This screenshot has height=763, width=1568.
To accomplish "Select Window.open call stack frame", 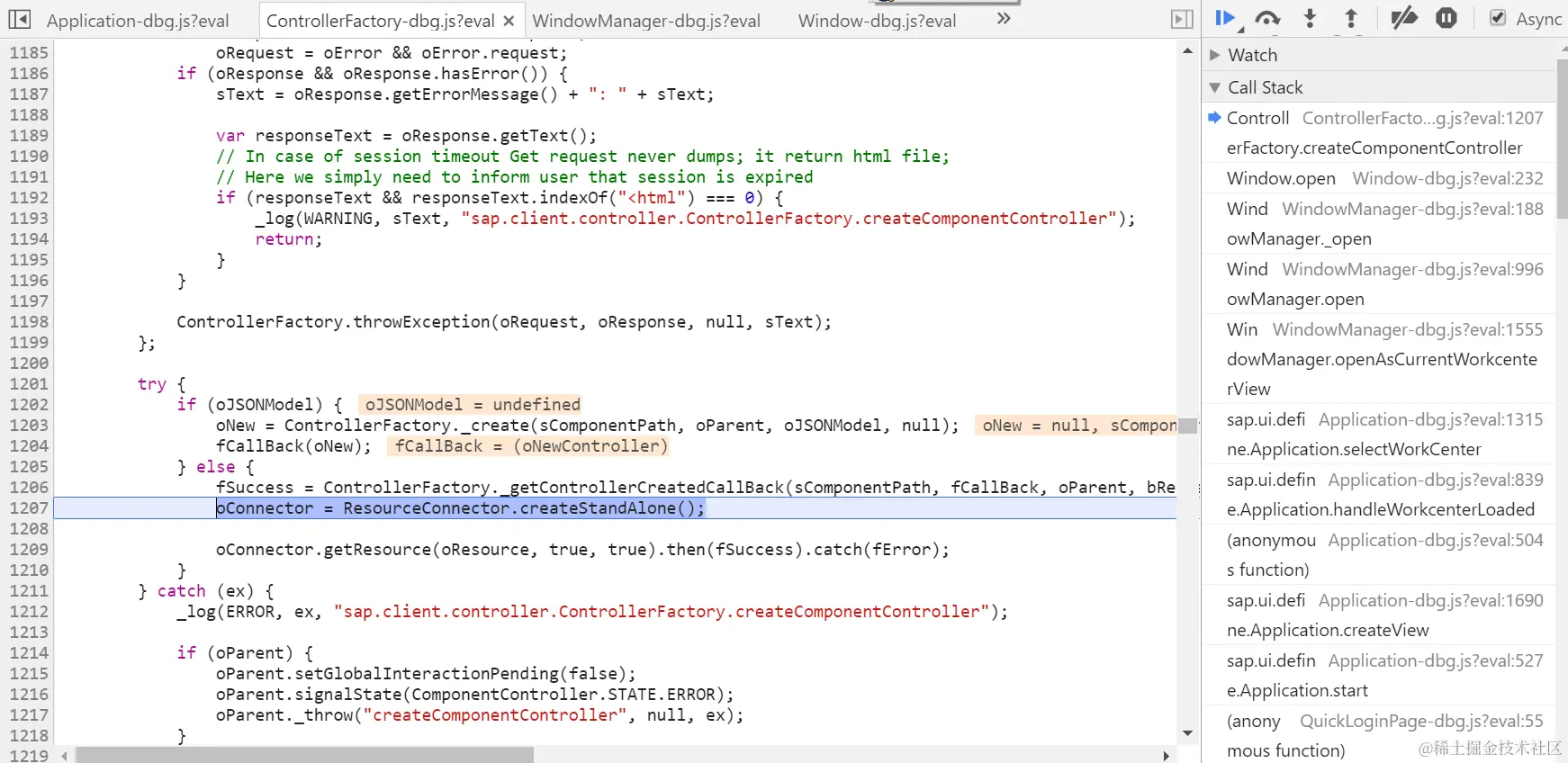I will click(1379, 178).
